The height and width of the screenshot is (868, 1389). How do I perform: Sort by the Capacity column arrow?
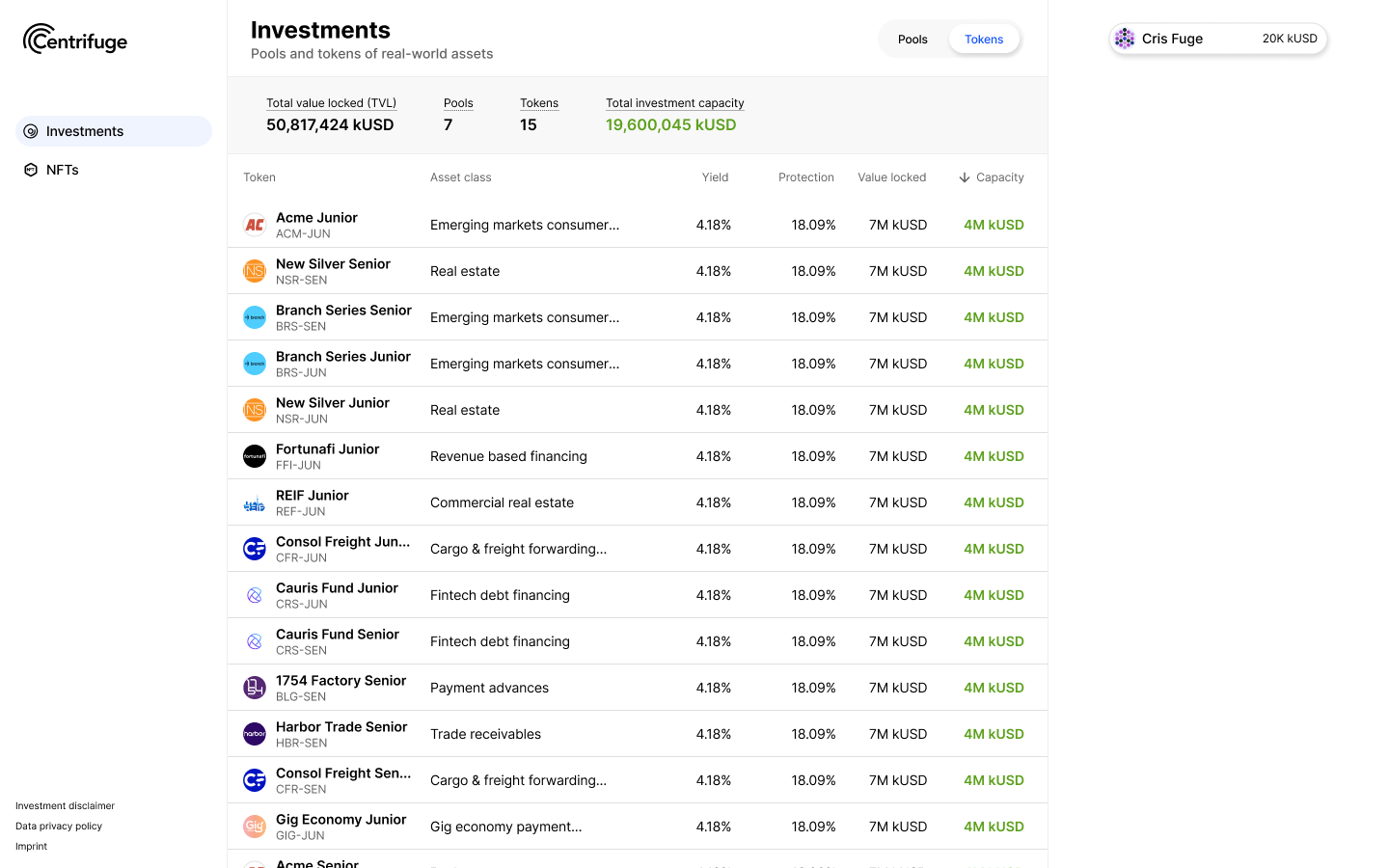click(x=965, y=177)
